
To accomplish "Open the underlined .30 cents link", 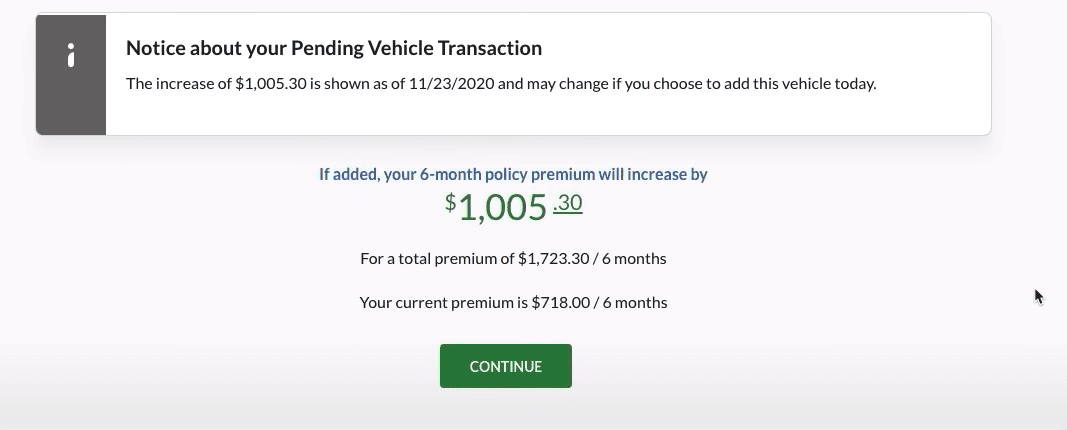I will (x=568, y=203).
